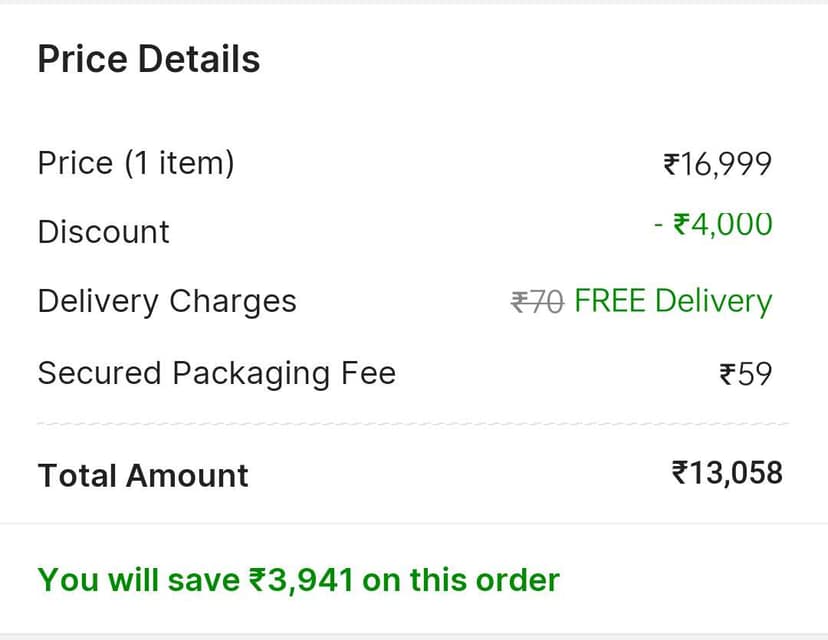Click the "(1 item)" count text

[179, 162]
